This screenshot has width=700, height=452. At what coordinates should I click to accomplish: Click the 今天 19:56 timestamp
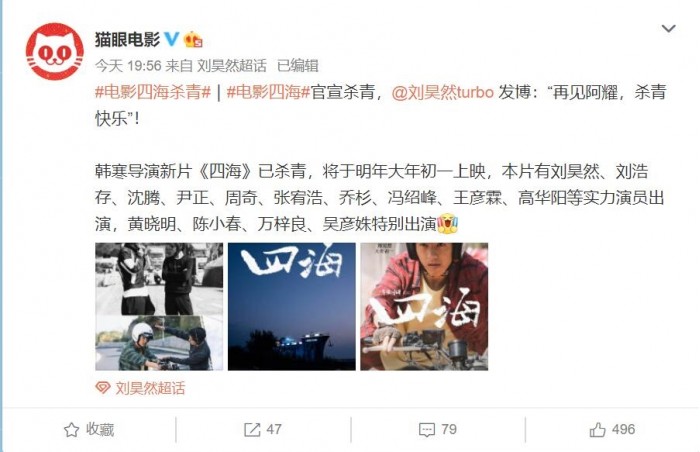[128, 66]
